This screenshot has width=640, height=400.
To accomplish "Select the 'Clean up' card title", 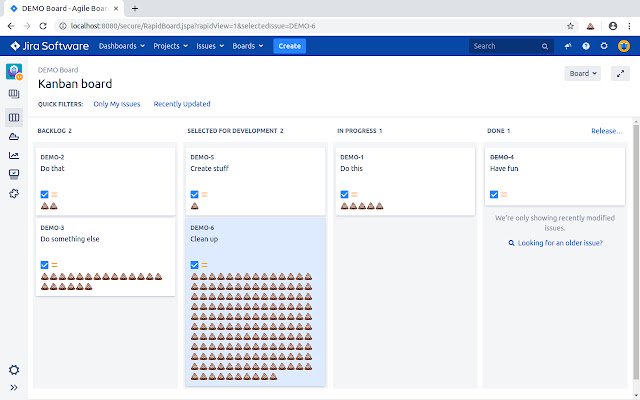I will point(204,239).
